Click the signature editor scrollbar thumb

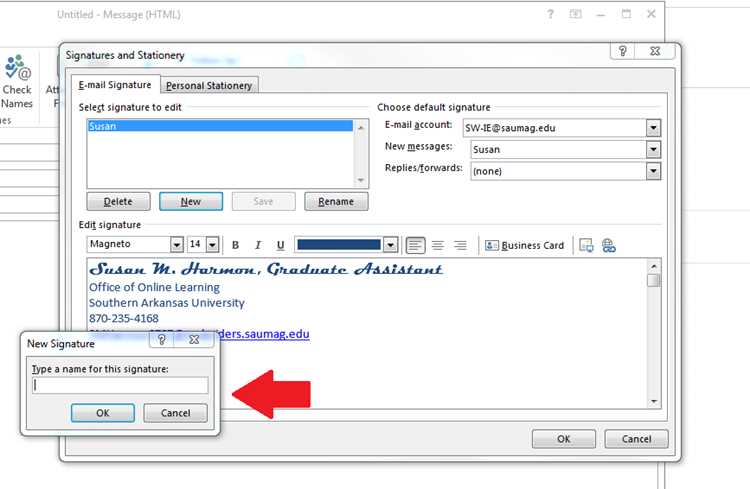pyautogui.click(x=654, y=280)
